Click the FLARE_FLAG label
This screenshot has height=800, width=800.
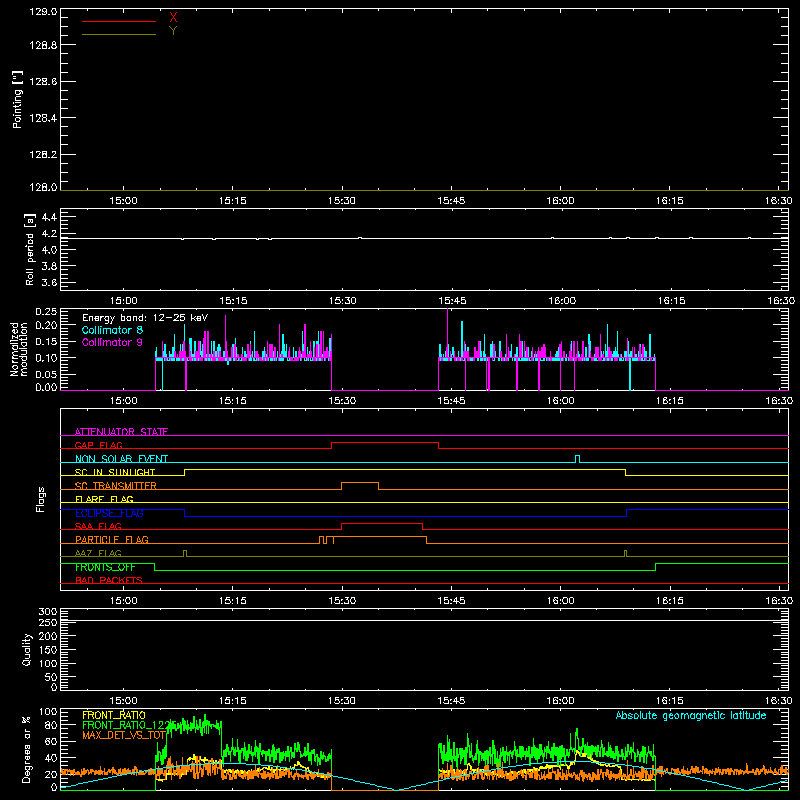[x=104, y=499]
